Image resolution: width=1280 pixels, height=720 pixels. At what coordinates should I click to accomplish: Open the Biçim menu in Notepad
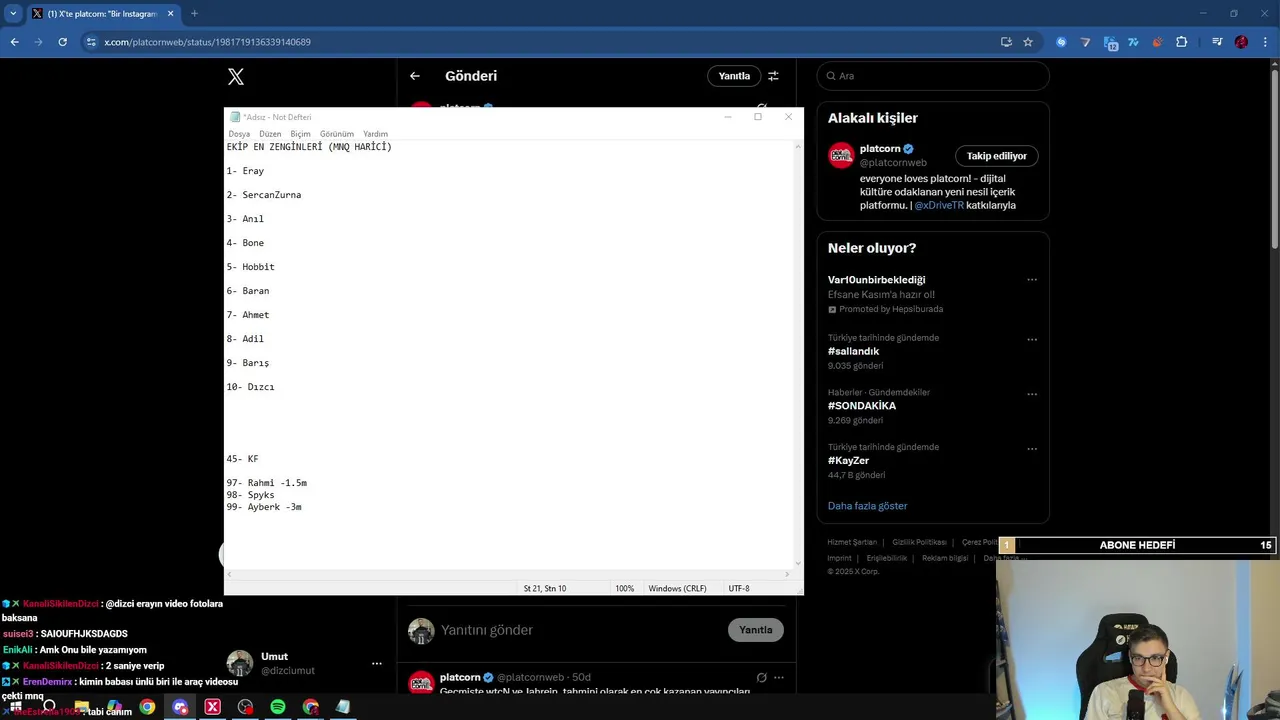(300, 134)
